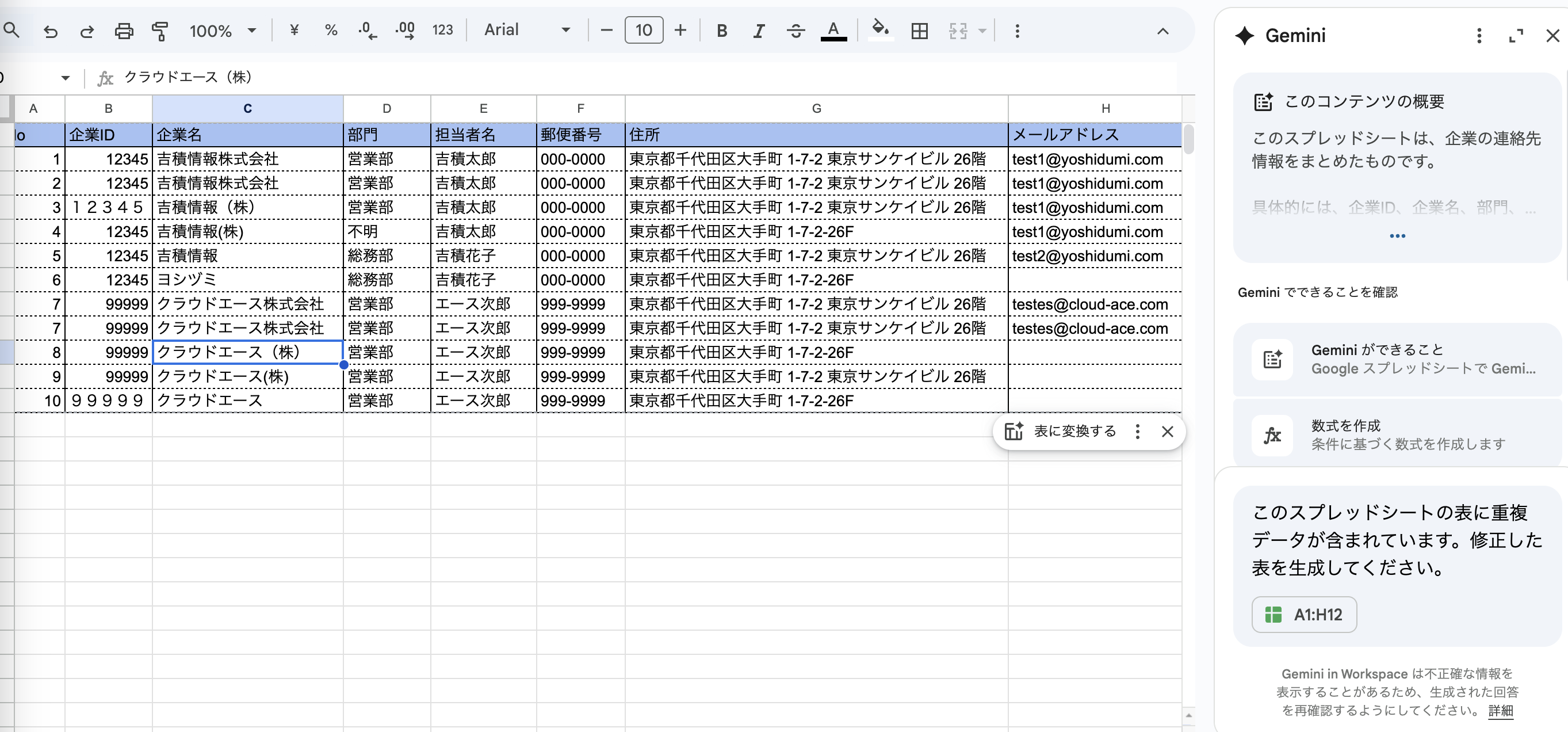Click the undo arrow icon
The width and height of the screenshot is (1568, 732).
[x=51, y=30]
